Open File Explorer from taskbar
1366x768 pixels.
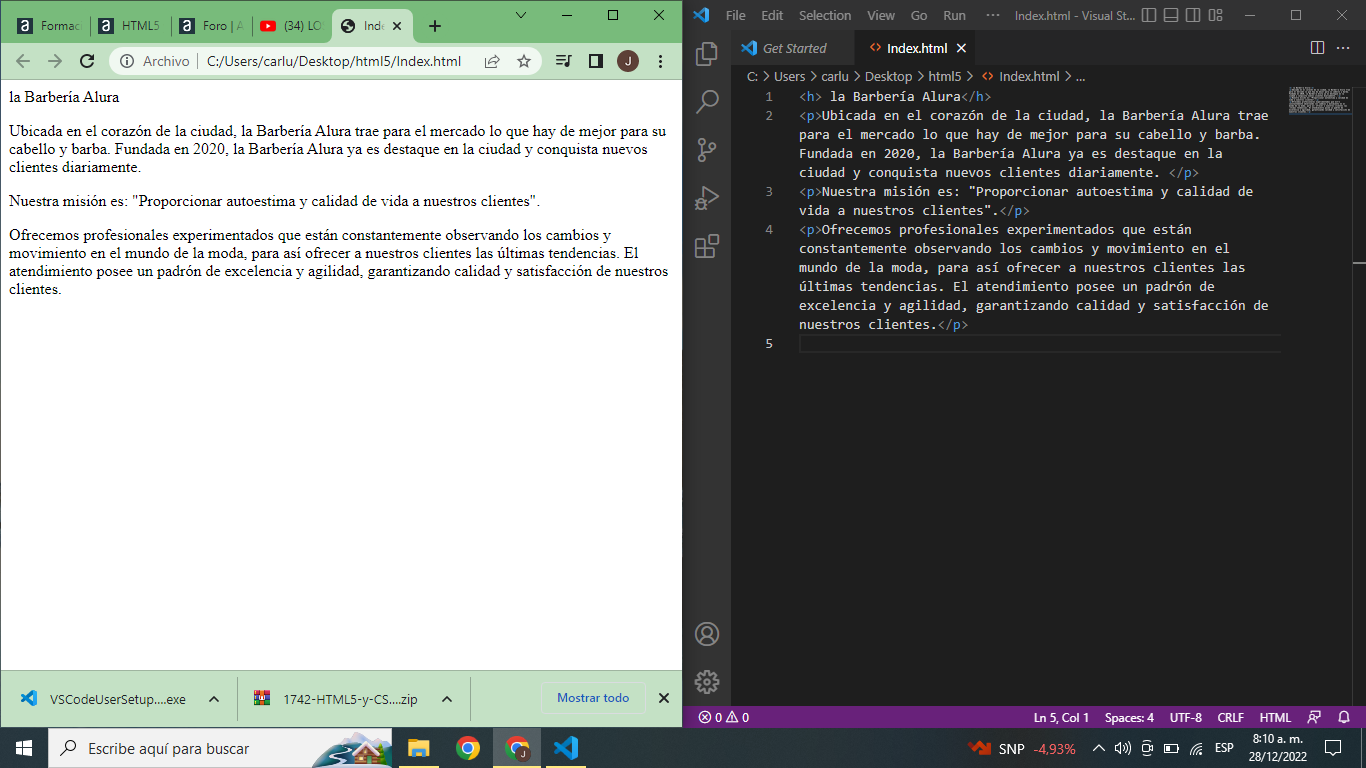click(x=418, y=748)
